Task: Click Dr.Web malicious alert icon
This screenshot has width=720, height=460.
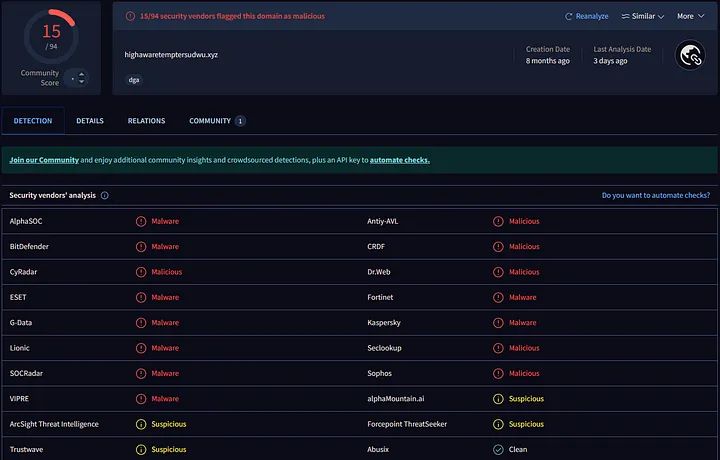Action: pyautogui.click(x=498, y=272)
